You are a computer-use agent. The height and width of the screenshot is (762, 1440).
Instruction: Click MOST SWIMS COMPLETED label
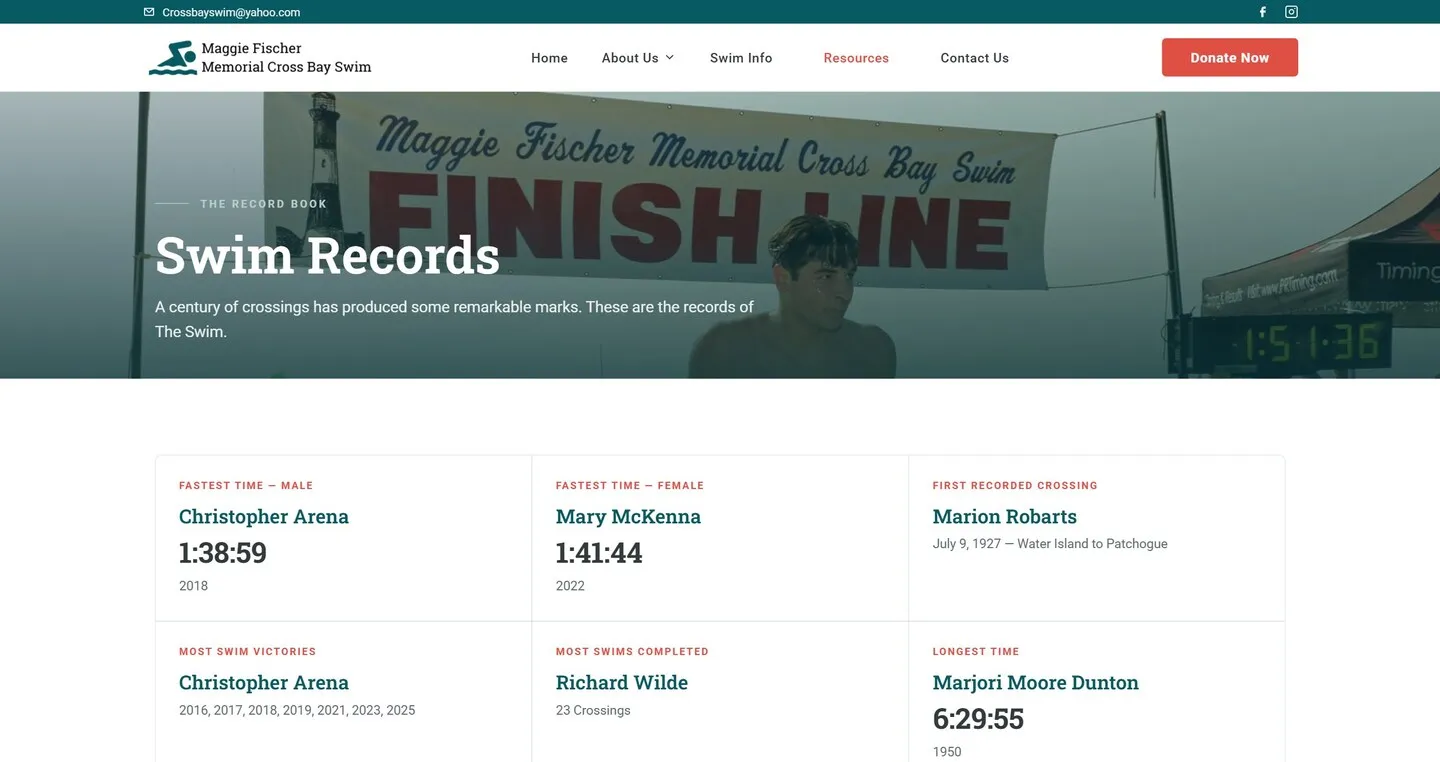point(632,651)
